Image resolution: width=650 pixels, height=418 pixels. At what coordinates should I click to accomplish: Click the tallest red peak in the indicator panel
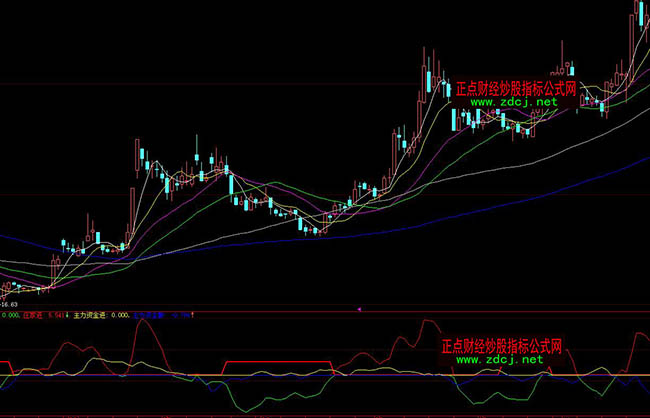coord(428,323)
